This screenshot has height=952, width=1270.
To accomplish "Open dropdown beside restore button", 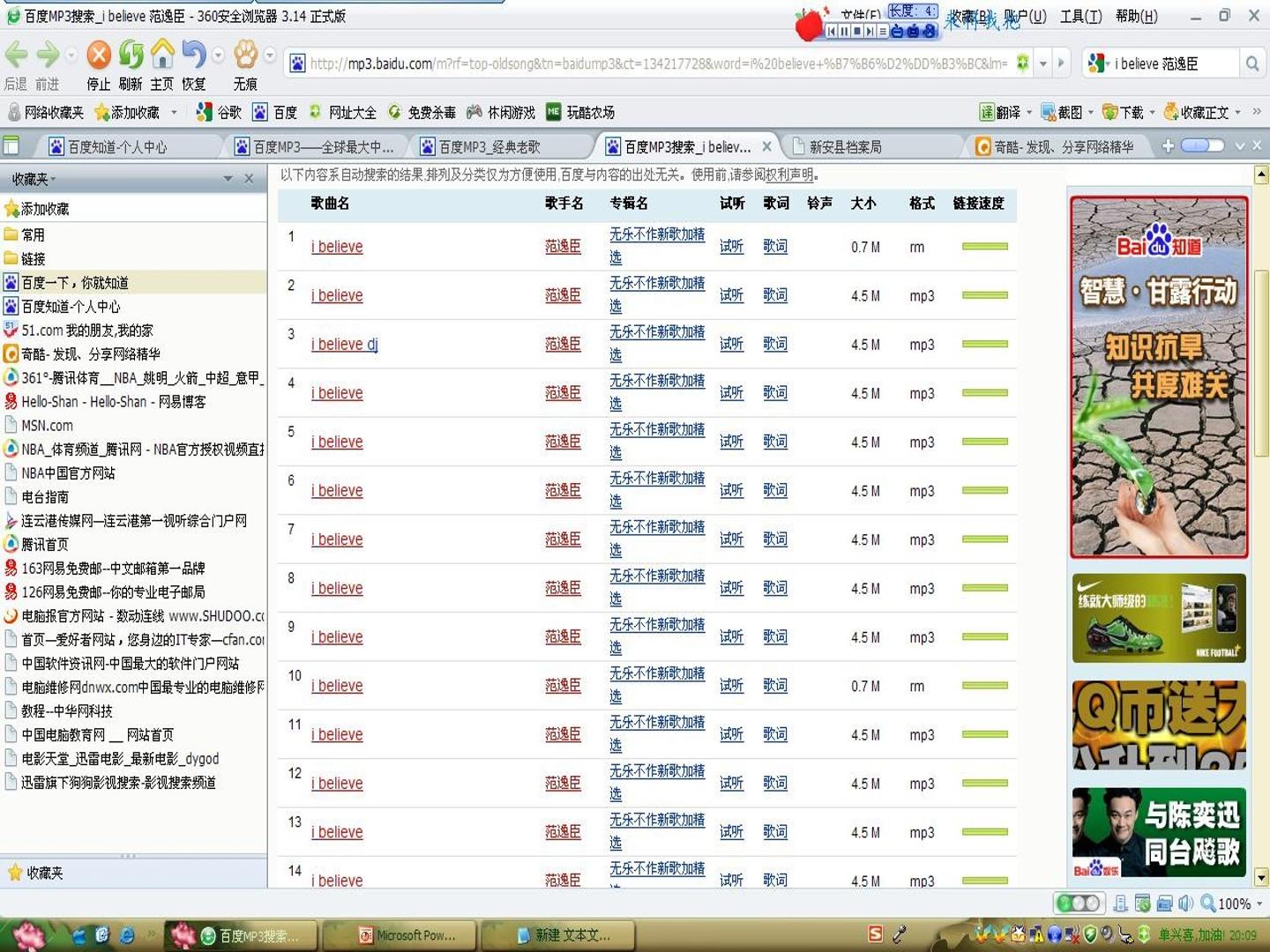I will (218, 56).
